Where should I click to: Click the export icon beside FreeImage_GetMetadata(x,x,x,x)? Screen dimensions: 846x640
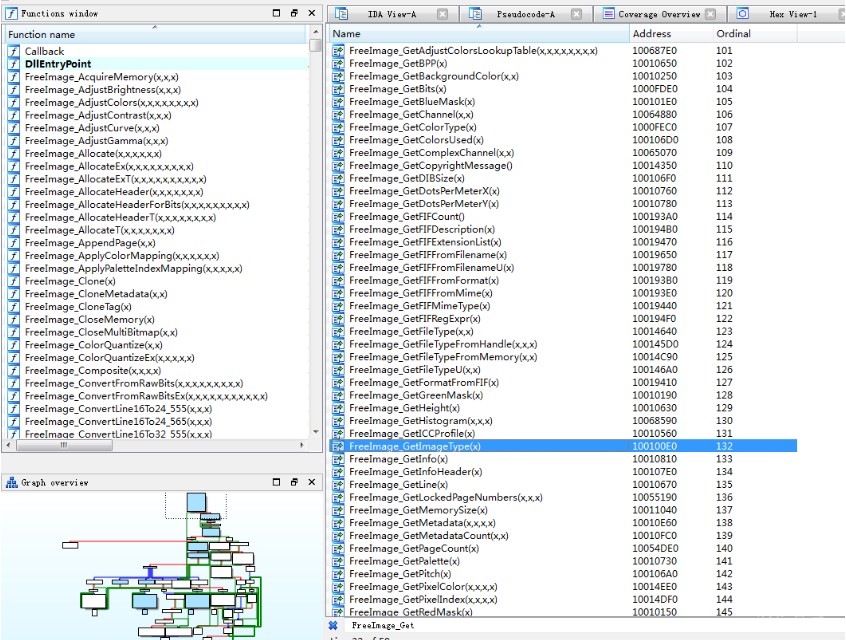[x=338, y=523]
